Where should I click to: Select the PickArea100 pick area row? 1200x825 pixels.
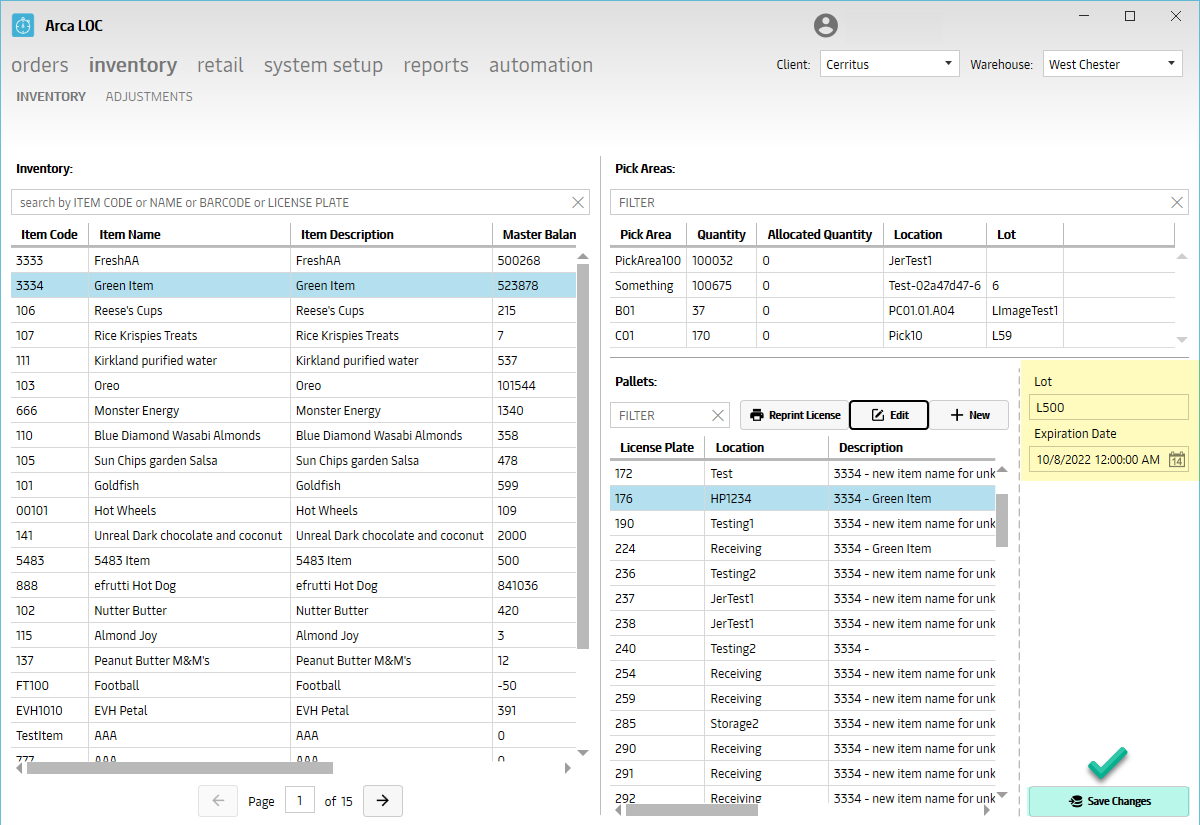pyautogui.click(x=892, y=261)
